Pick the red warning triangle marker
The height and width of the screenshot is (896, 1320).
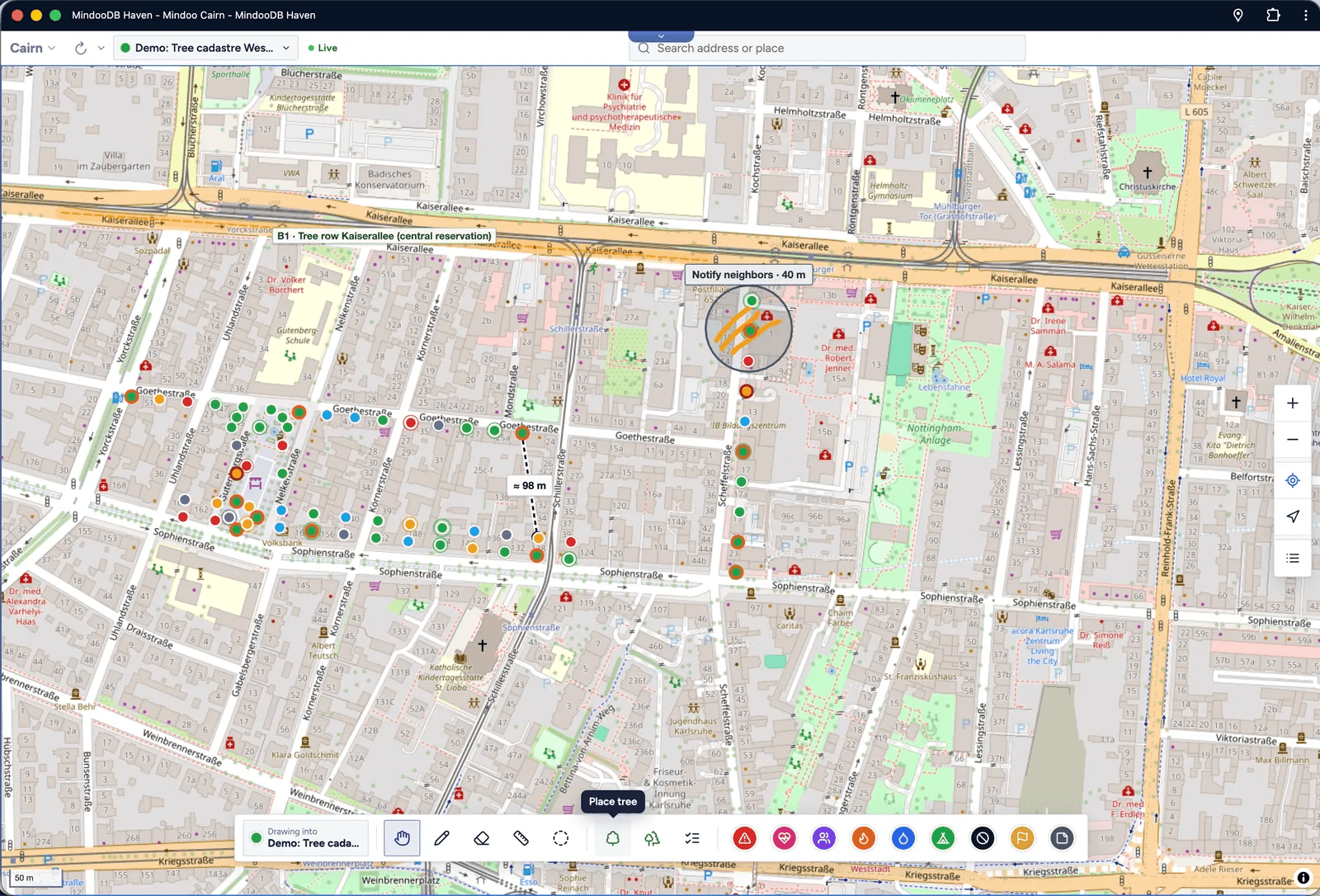point(745,838)
